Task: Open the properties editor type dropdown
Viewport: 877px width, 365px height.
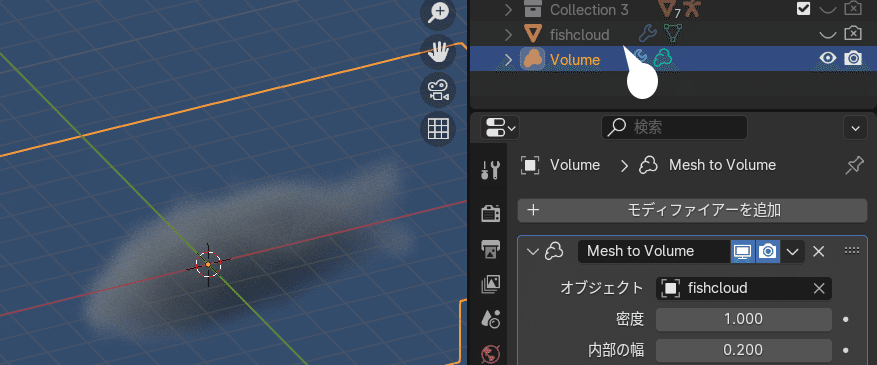Action: tap(500, 127)
